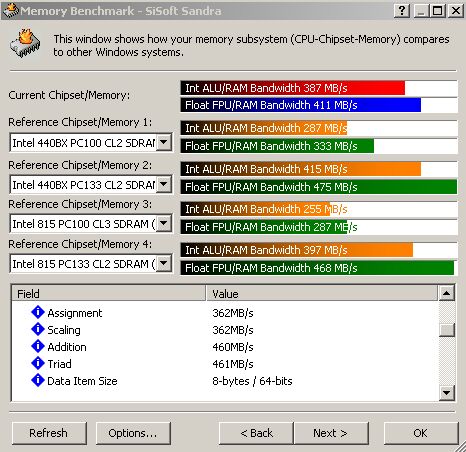The height and width of the screenshot is (452, 466).
Task: Click the Int ALU/RAM 415 MB/s bar
Action: click(301, 169)
